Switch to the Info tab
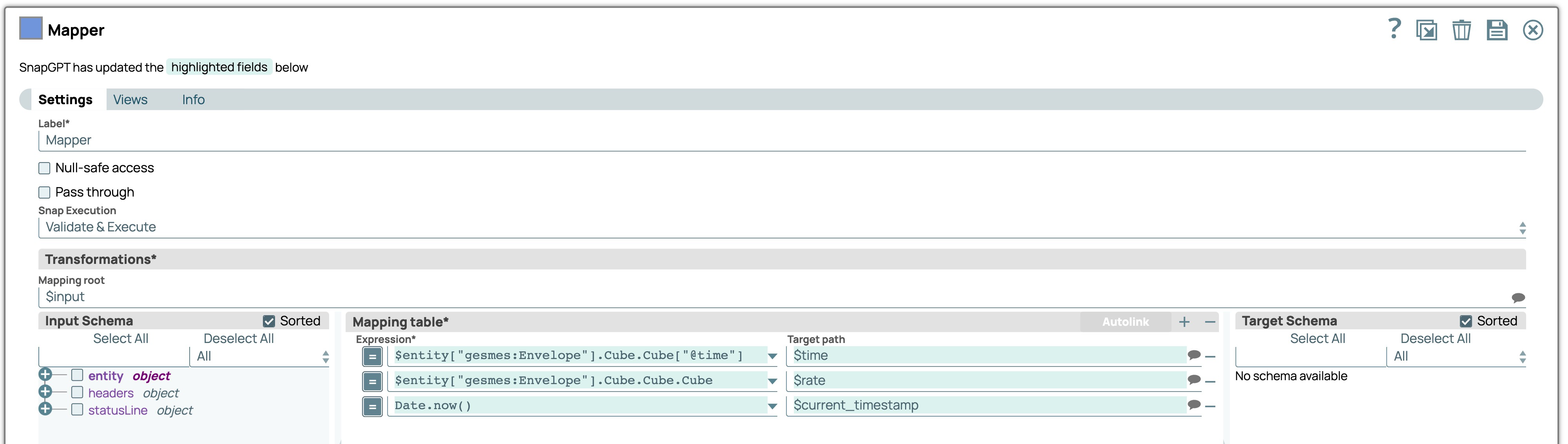Image resolution: width=1568 pixels, height=444 pixels. tap(193, 99)
